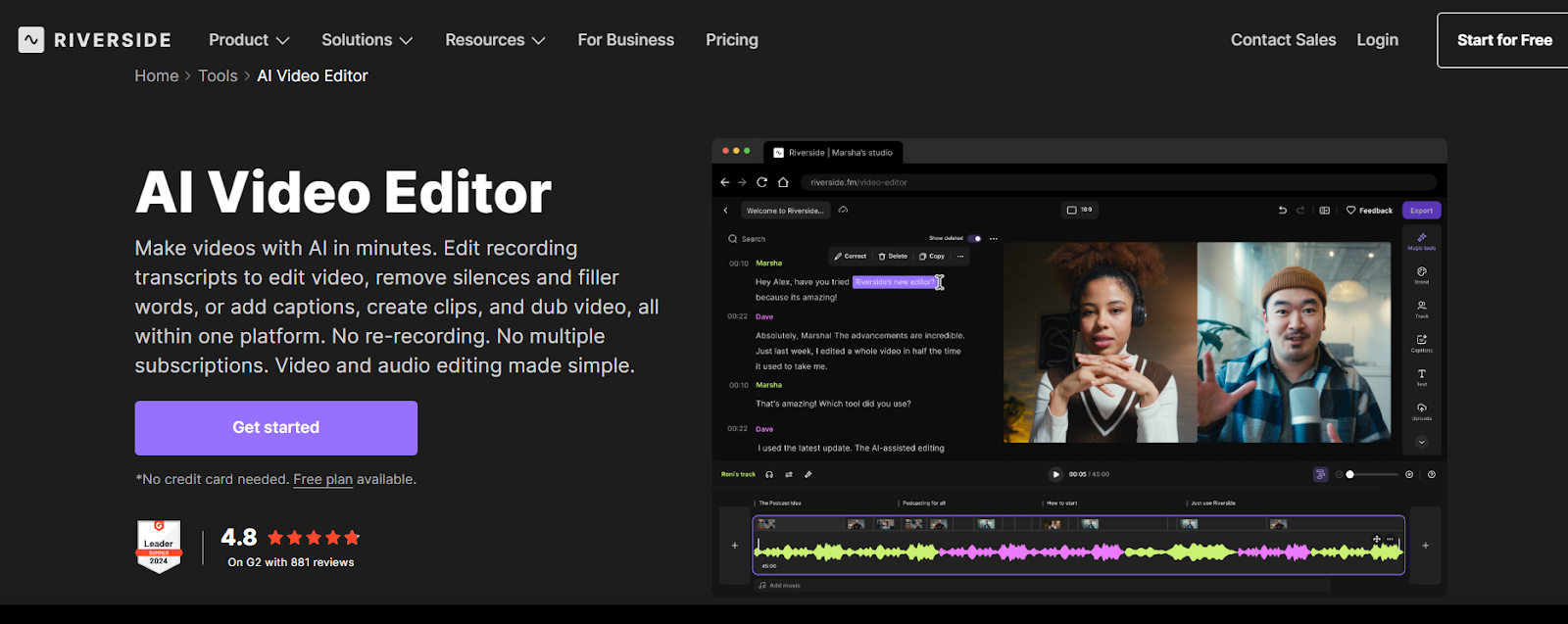Click the Welcome to Riverside project title

pyautogui.click(x=785, y=211)
